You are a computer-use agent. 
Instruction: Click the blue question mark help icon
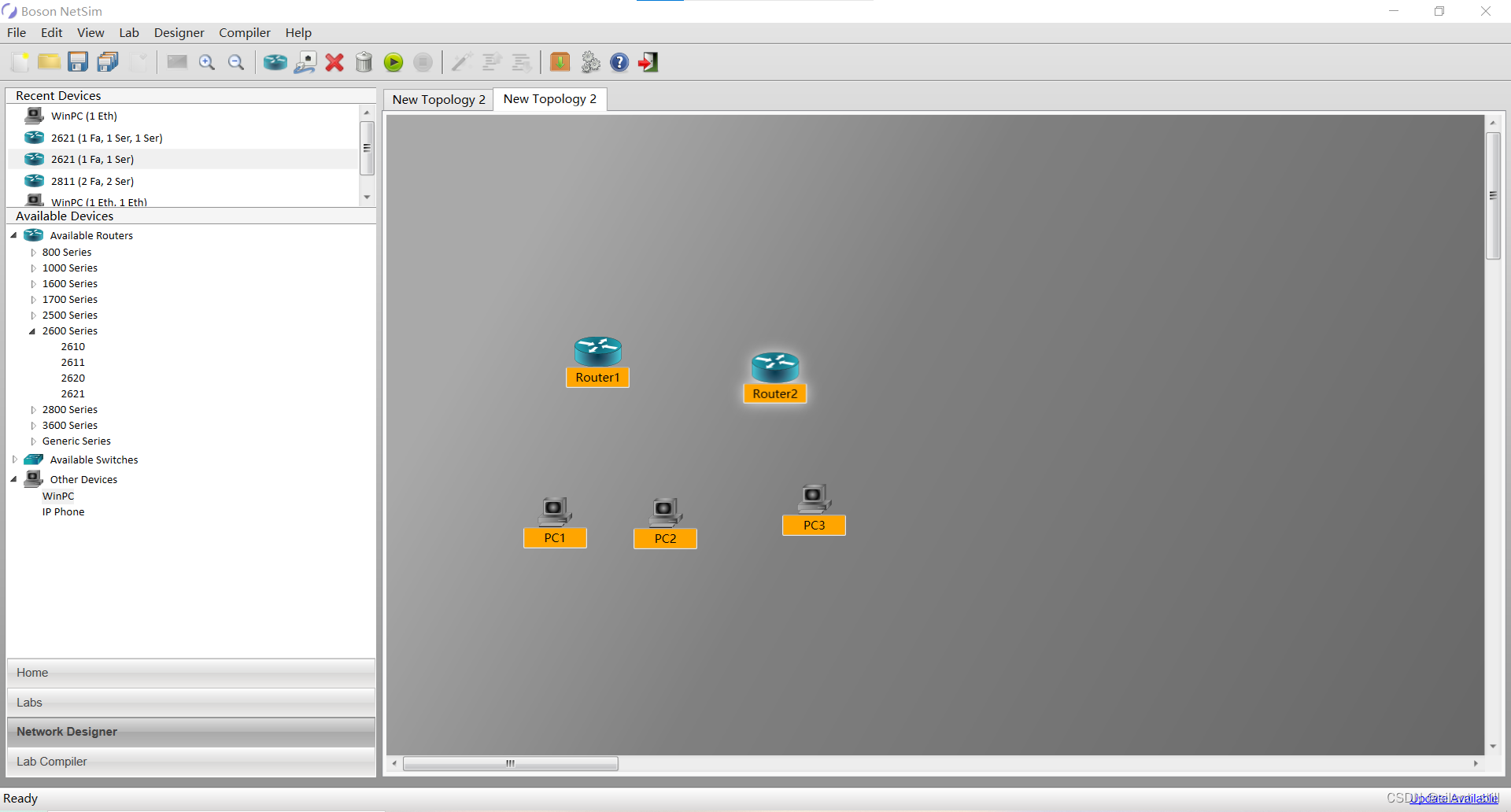click(619, 62)
